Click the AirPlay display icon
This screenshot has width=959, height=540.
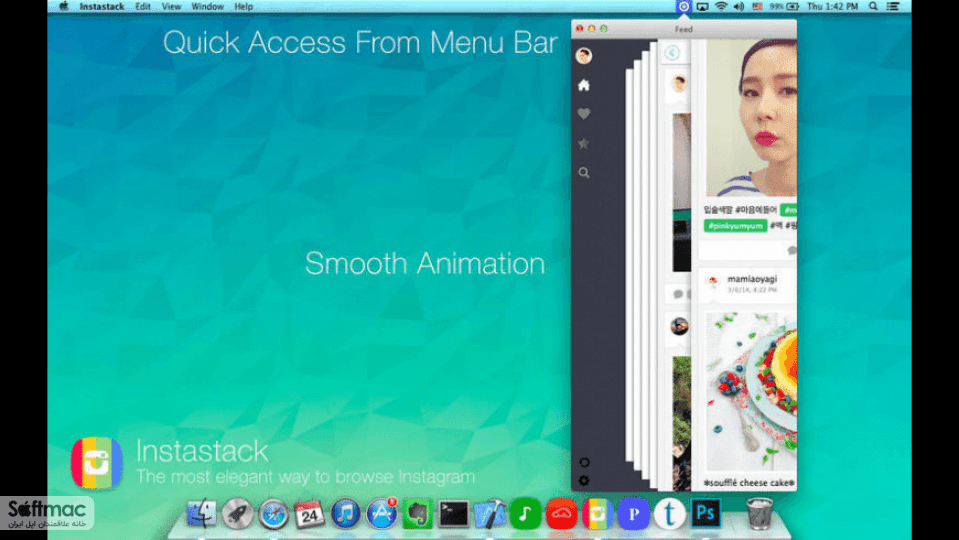pos(703,6)
